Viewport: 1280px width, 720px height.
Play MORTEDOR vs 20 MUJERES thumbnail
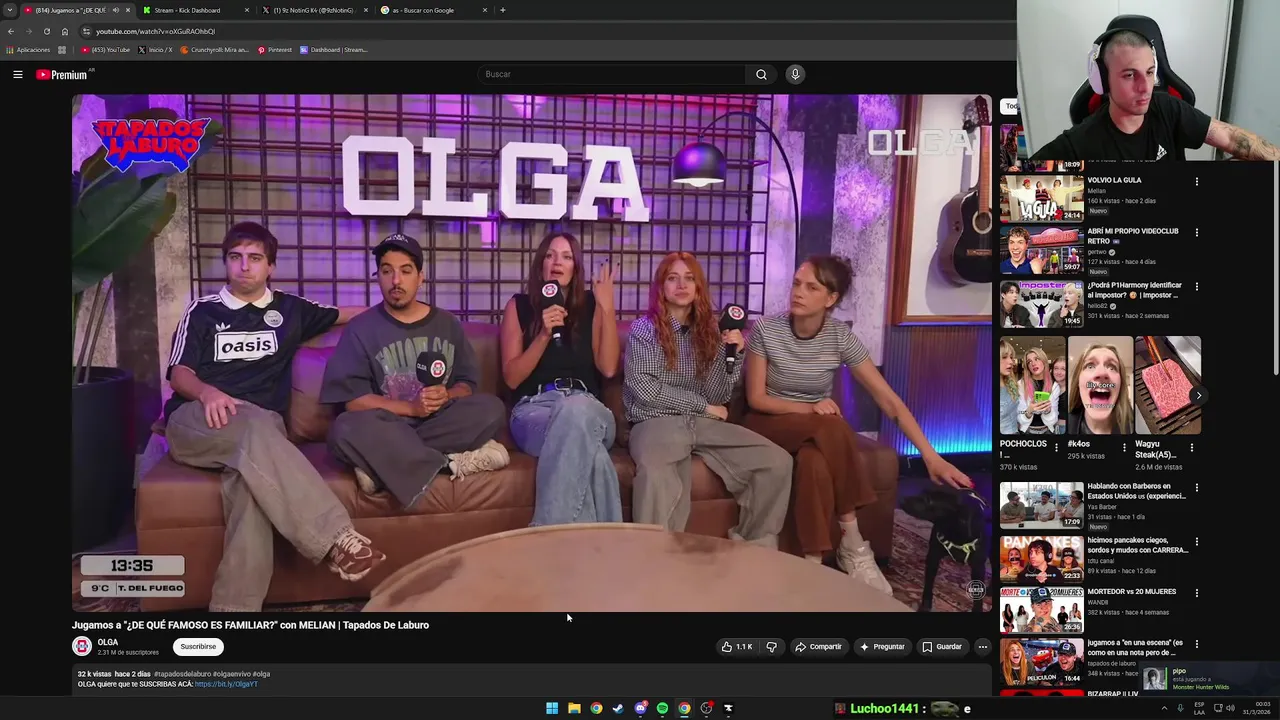coord(1042,610)
